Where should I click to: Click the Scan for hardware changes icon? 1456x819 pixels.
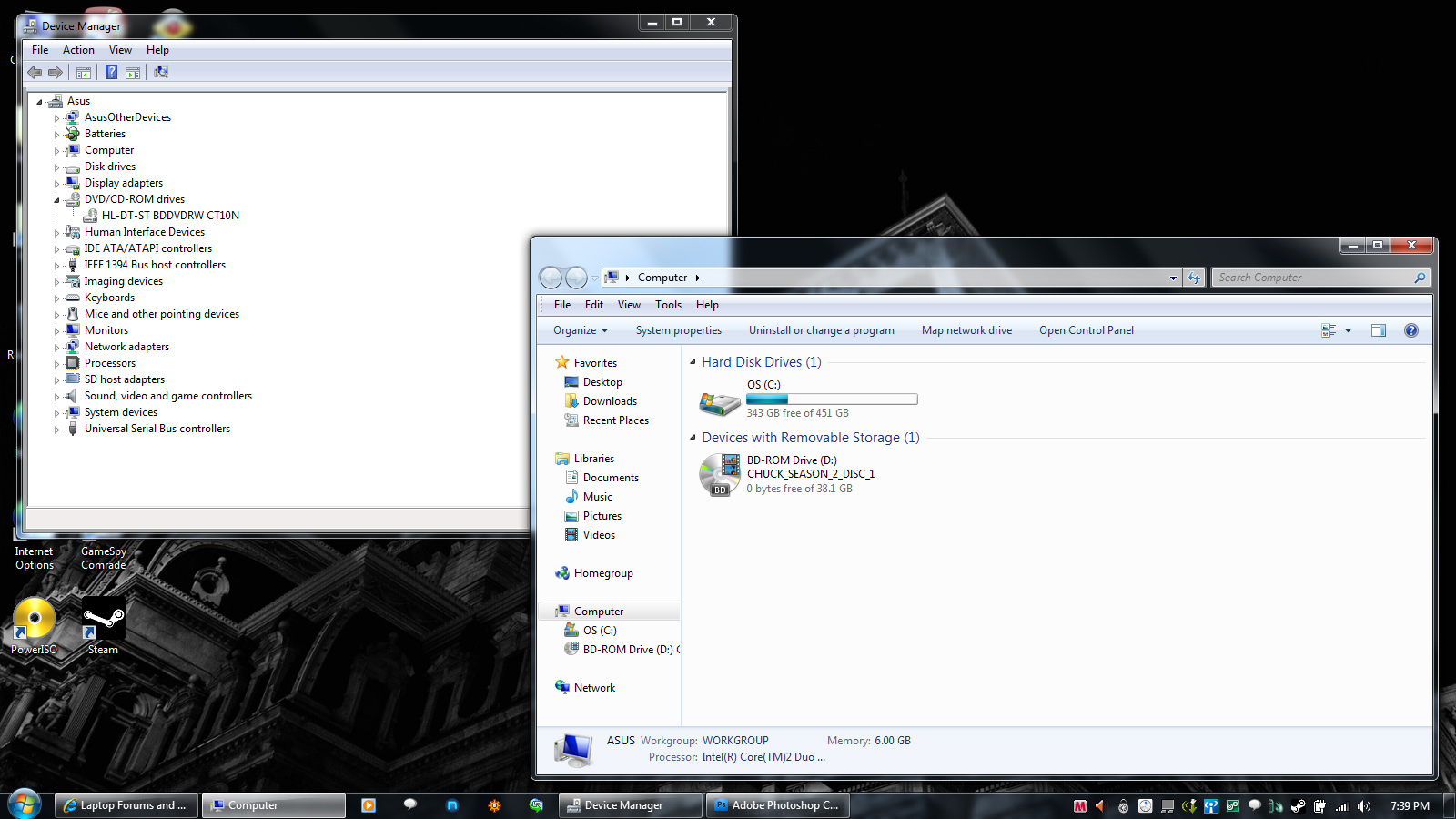click(161, 72)
